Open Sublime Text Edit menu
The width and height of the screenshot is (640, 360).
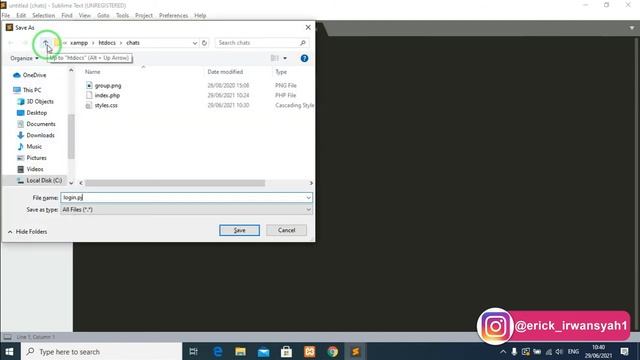tap(21, 16)
